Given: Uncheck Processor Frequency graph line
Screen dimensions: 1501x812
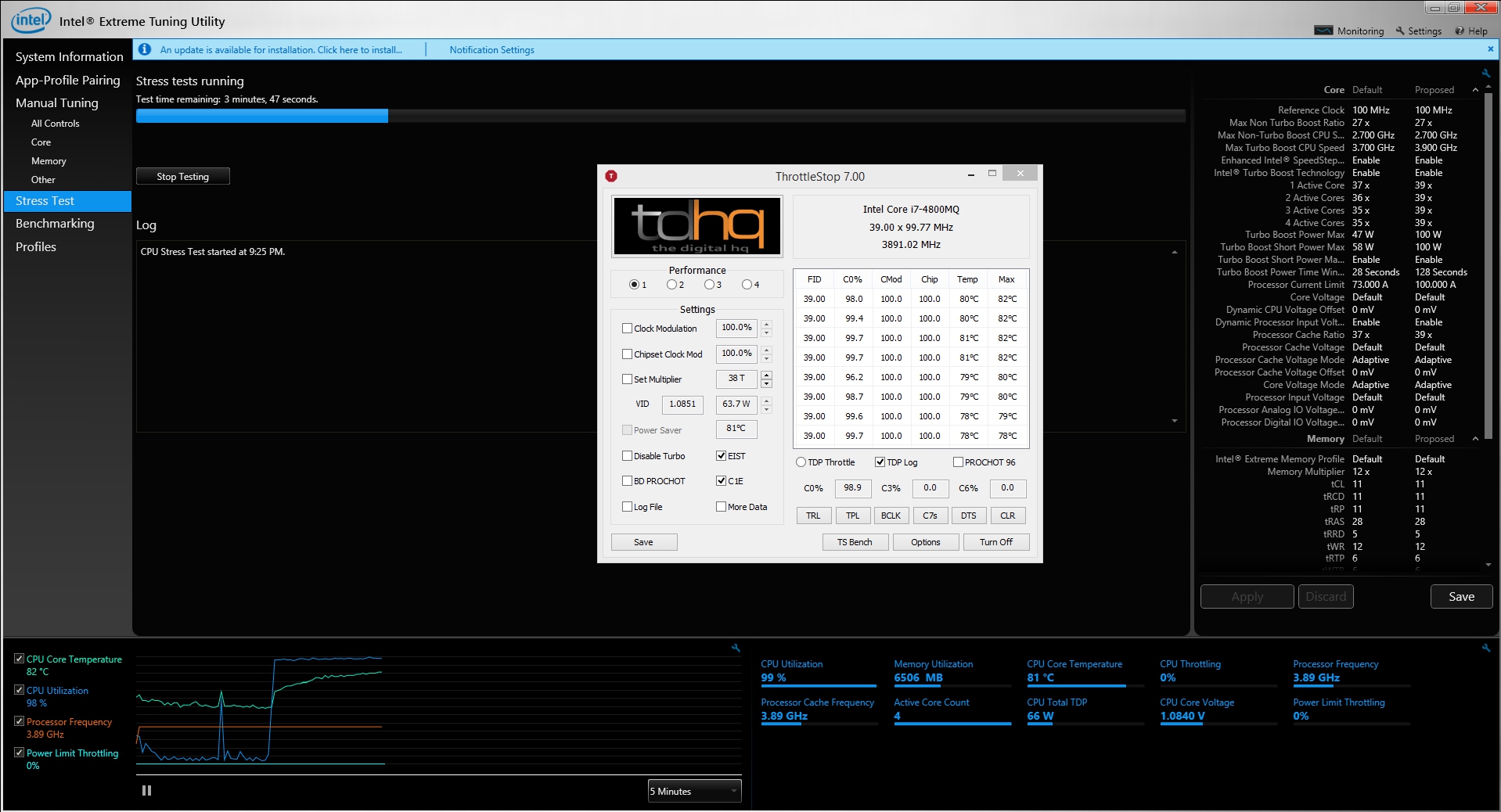Looking at the screenshot, I should [20, 721].
